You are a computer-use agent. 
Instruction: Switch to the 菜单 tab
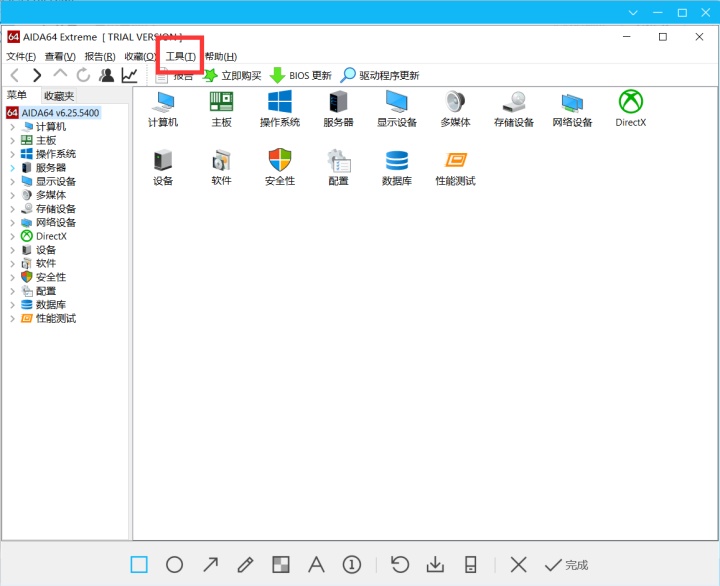(17, 95)
